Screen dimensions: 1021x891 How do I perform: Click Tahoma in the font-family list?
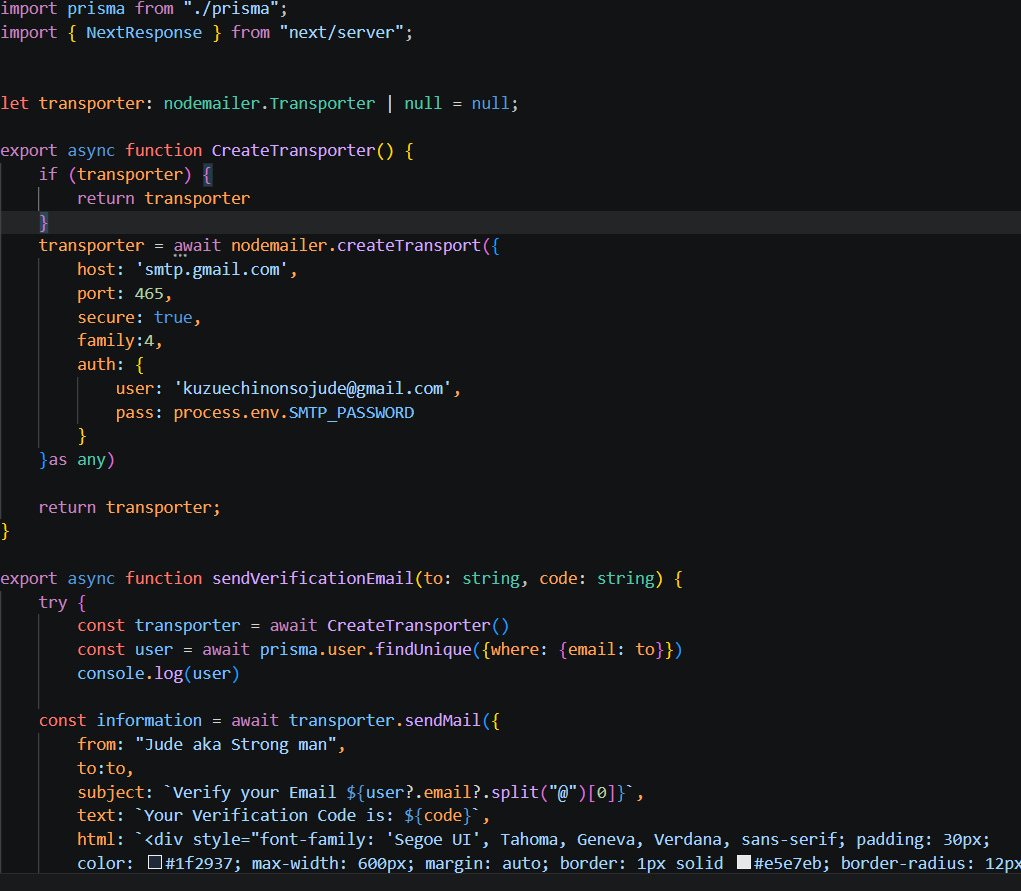[x=529, y=840]
